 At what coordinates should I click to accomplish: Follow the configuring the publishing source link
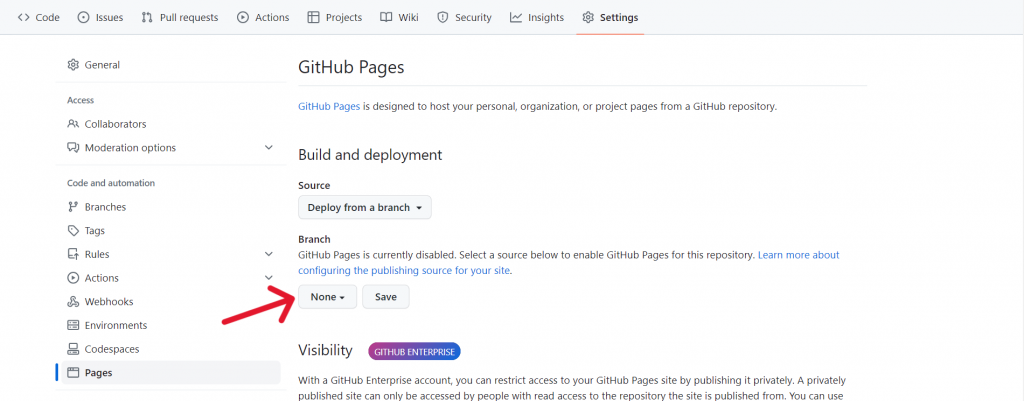coord(404,271)
